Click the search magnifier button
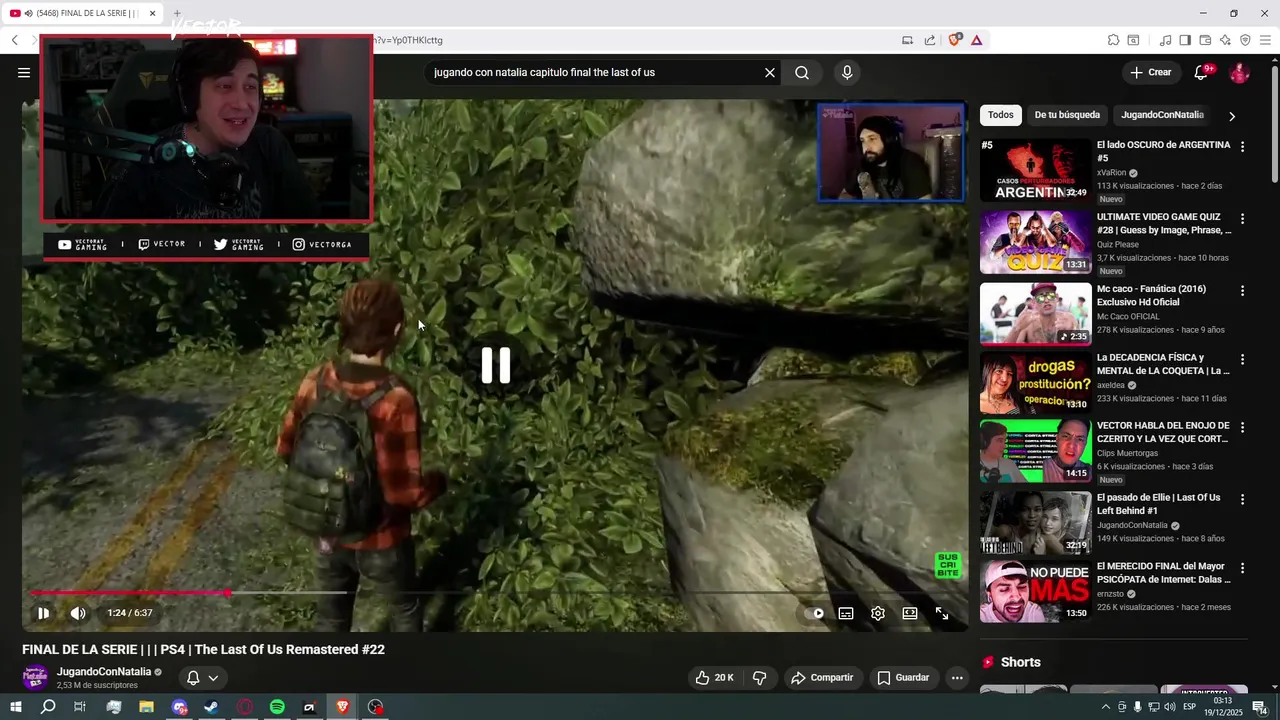The height and width of the screenshot is (720, 1280). tap(802, 72)
